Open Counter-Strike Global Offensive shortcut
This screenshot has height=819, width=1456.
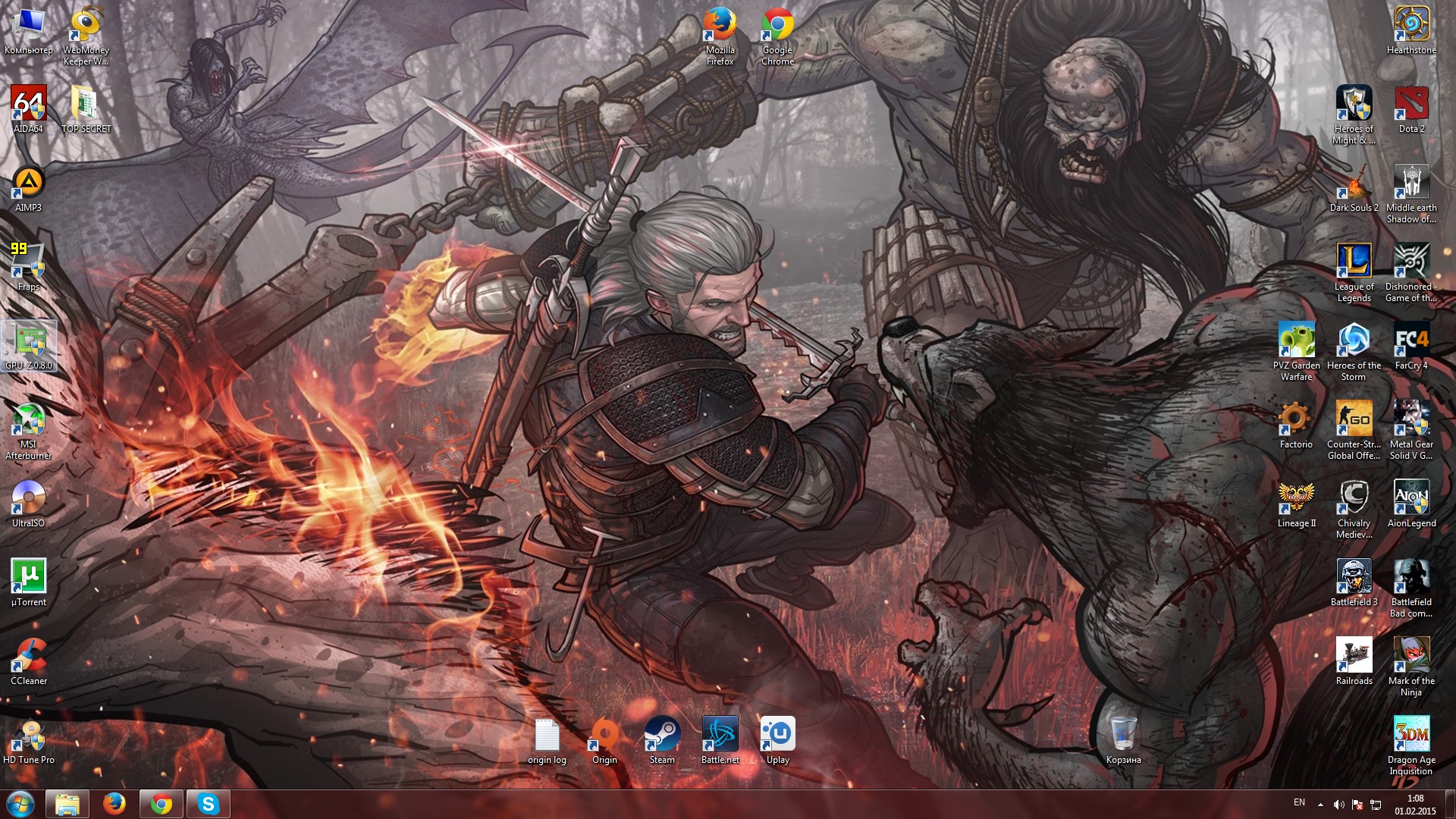pos(1354,431)
